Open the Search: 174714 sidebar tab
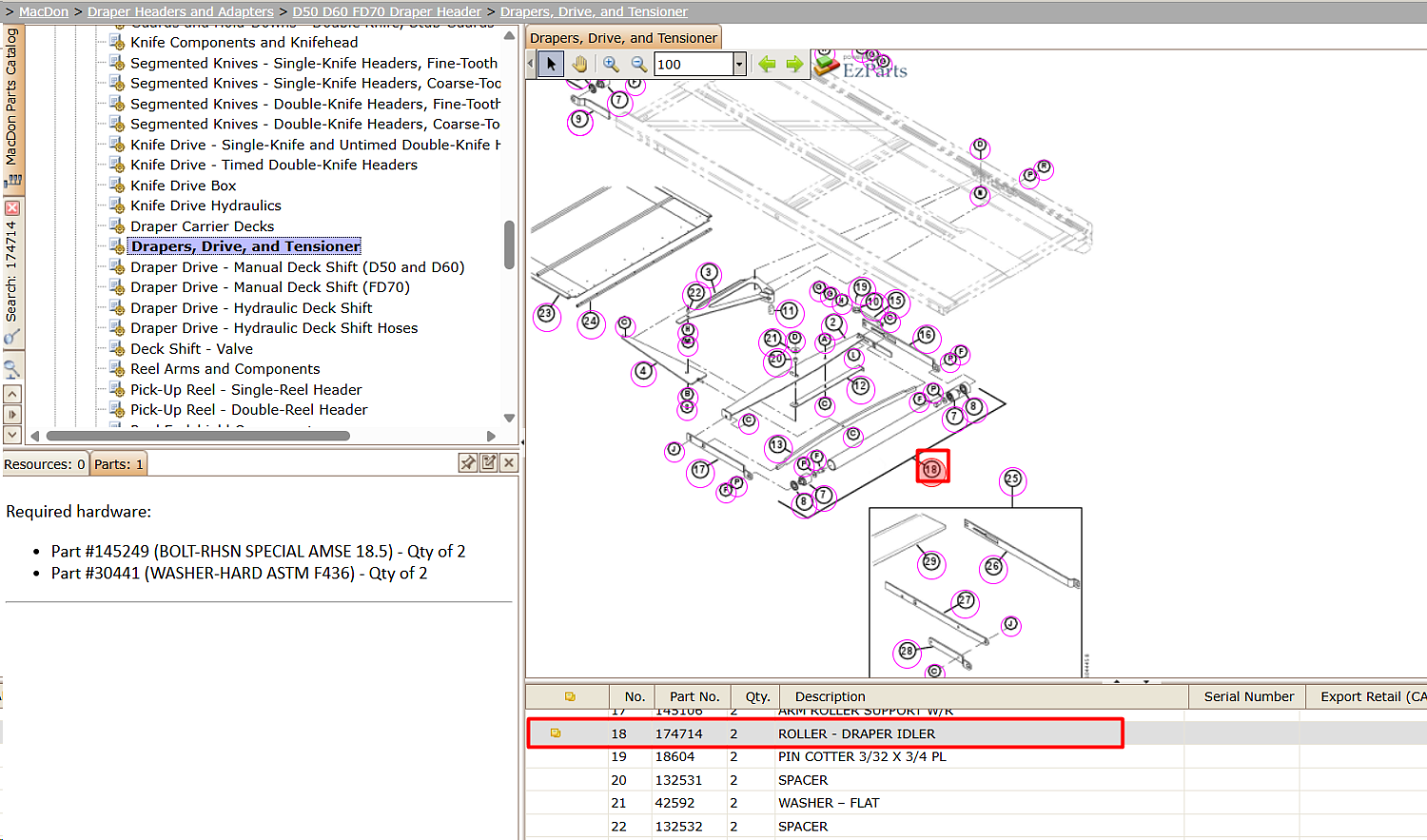Screen dimensions: 1427x840 point(11,271)
